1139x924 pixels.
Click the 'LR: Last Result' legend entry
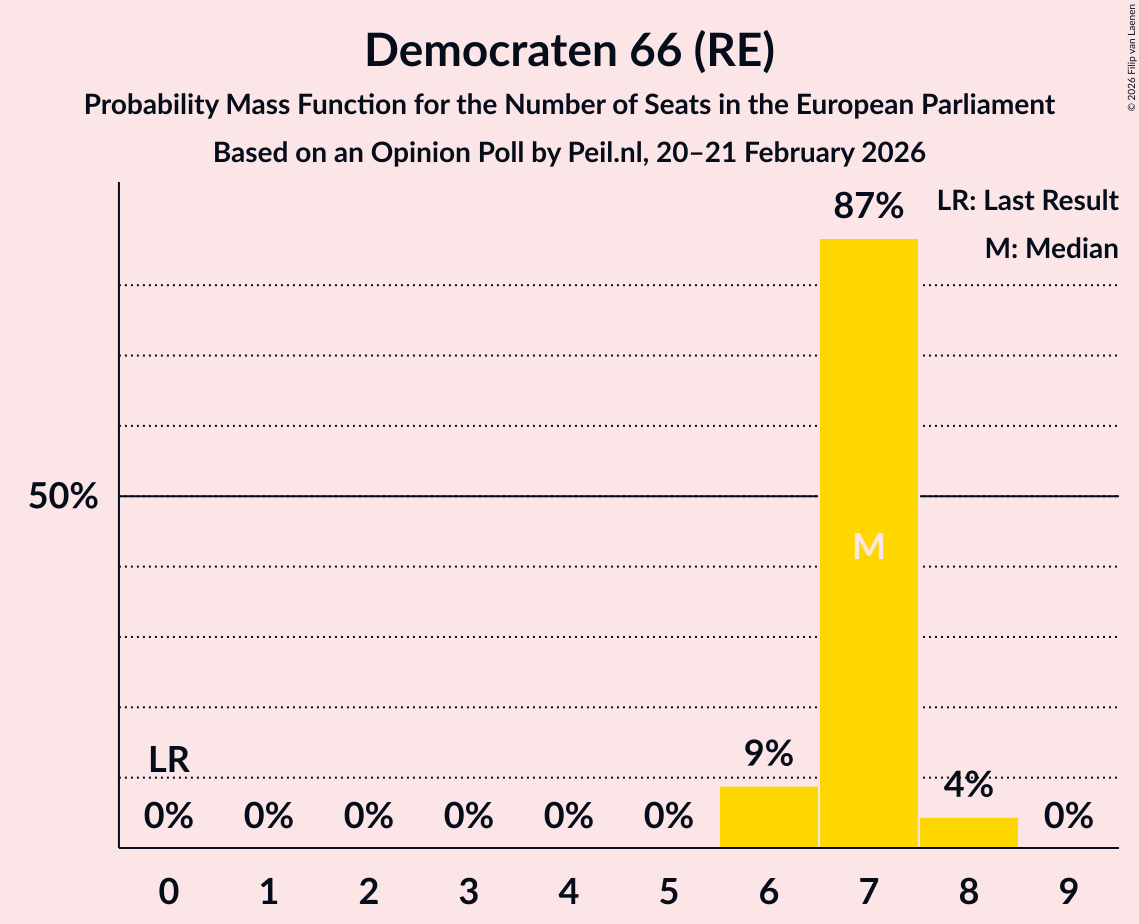coord(1027,201)
